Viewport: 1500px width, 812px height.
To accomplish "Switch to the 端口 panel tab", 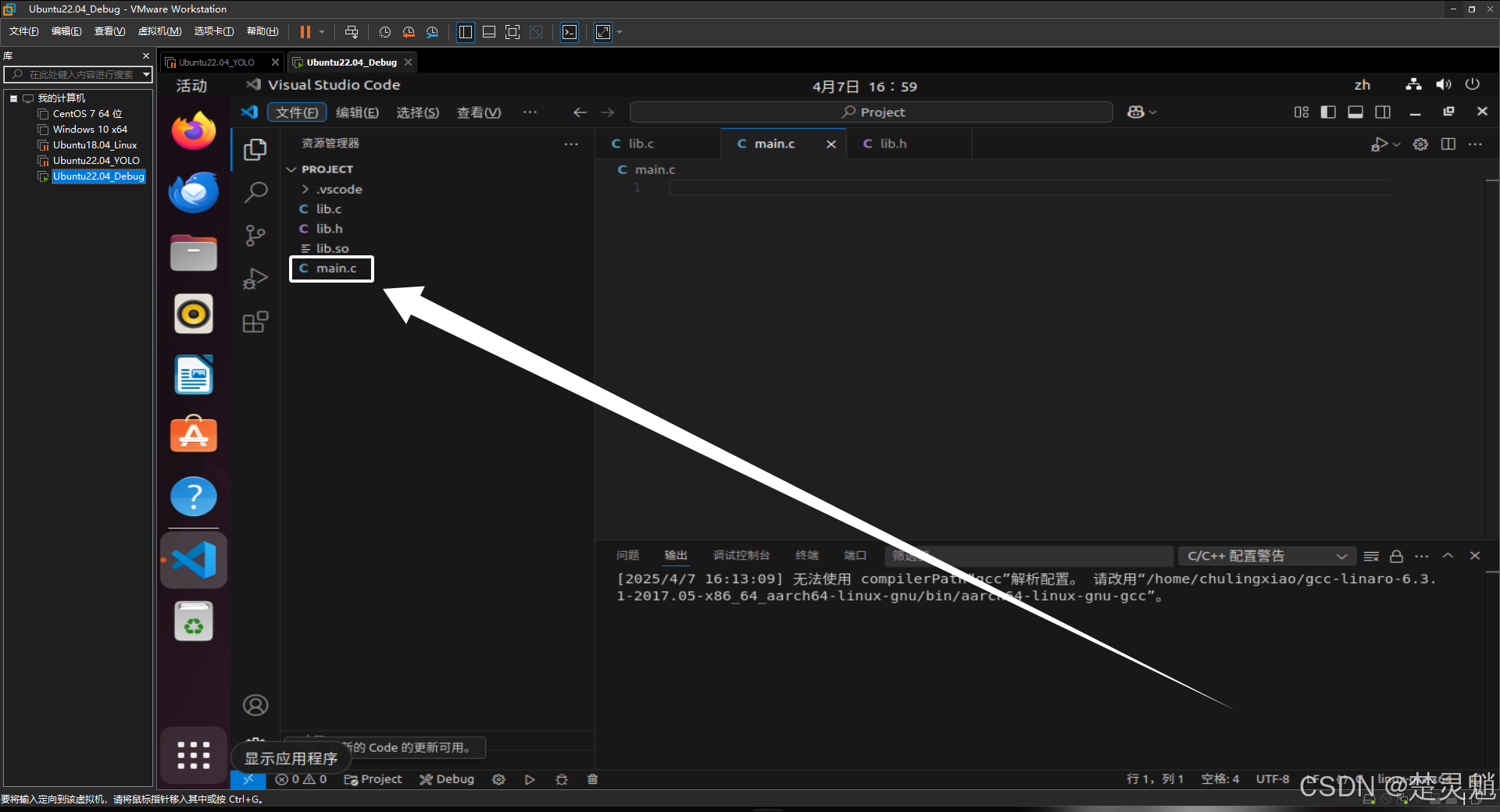I will point(855,555).
